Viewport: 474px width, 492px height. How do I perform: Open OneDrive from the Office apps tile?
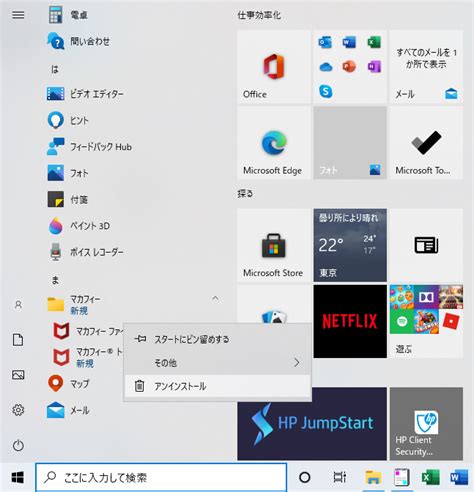(x=326, y=67)
